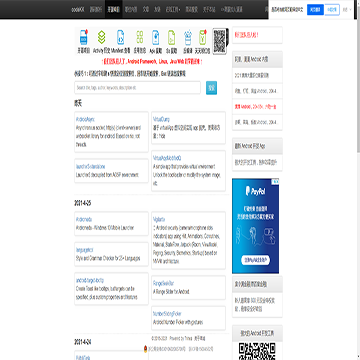The image size is (360, 360).
Task: Click the red recruiting link atop the sidebar
Action: (x=247, y=35)
